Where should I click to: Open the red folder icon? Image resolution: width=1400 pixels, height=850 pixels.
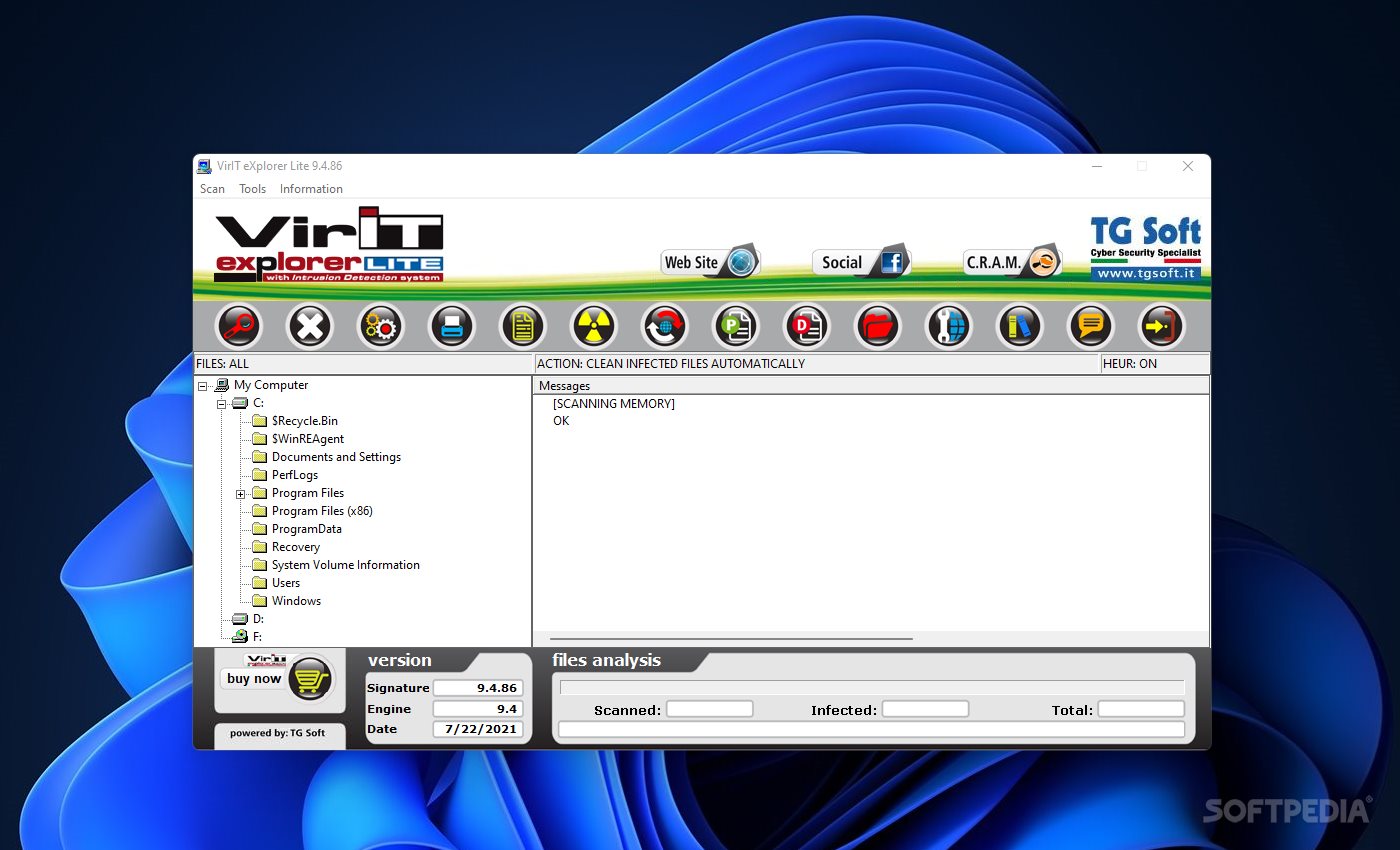tap(878, 326)
